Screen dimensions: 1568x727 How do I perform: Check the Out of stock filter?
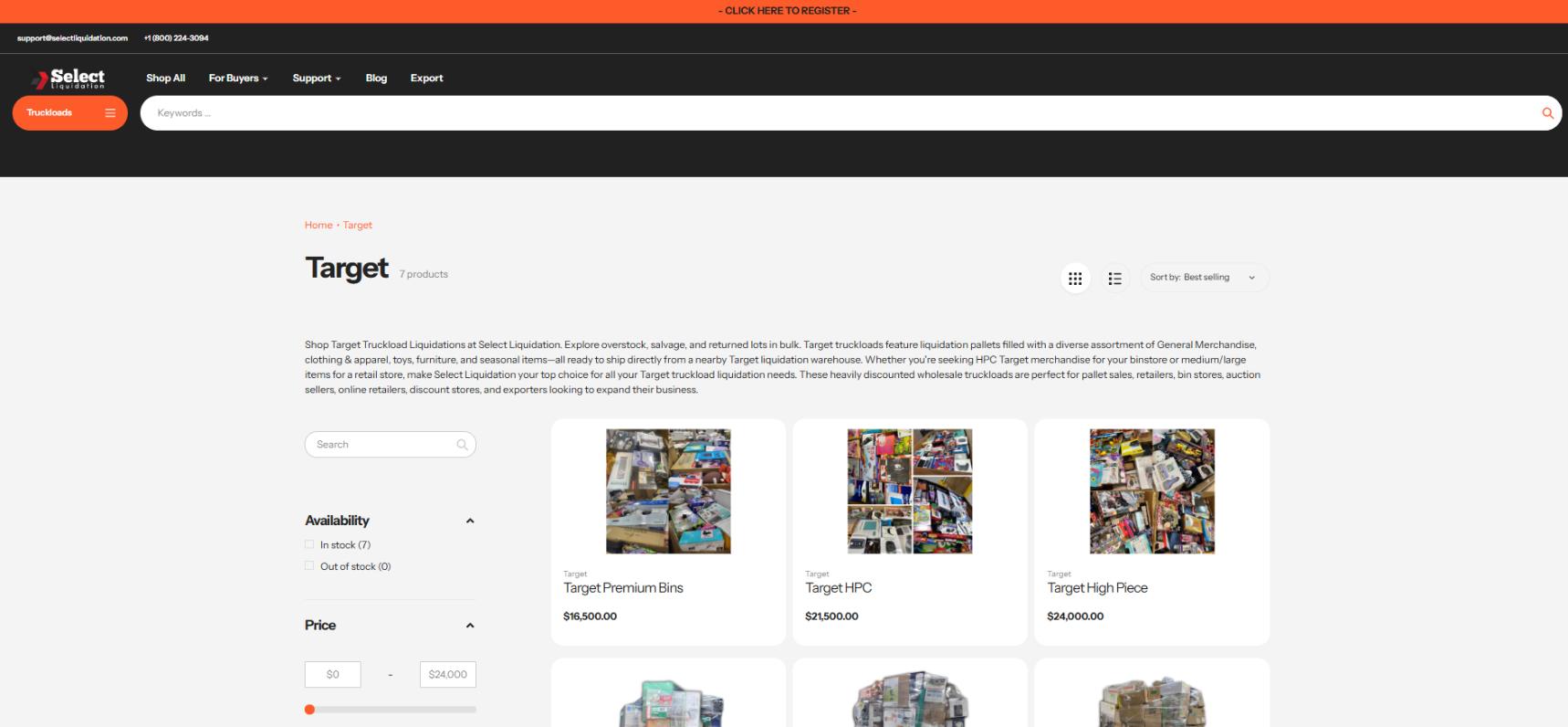(309, 566)
